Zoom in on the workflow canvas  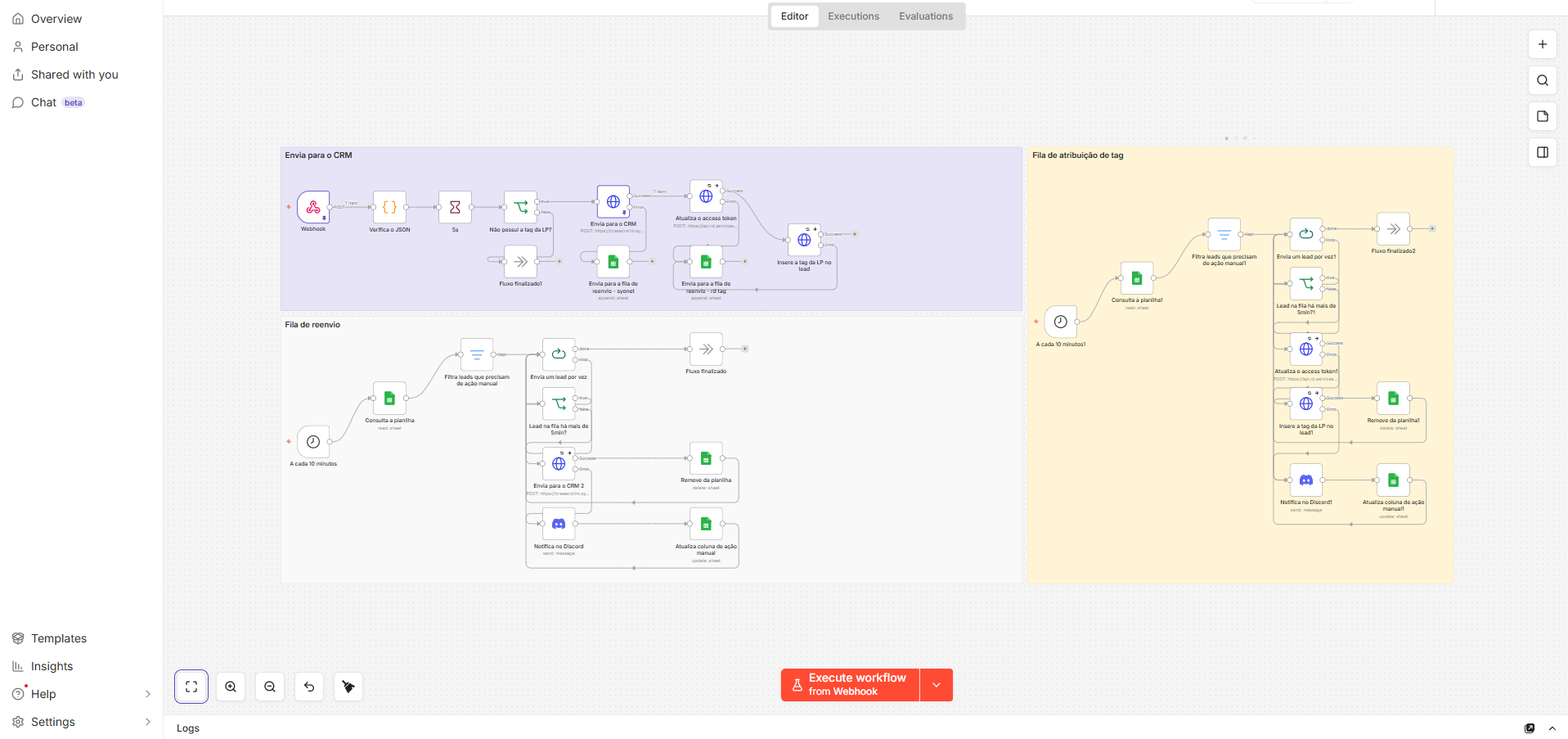[231, 687]
